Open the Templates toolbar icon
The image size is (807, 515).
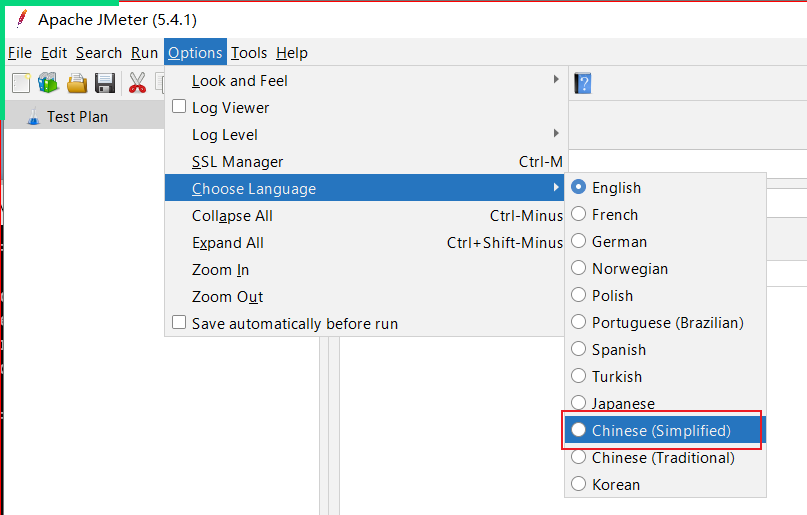coord(48,83)
